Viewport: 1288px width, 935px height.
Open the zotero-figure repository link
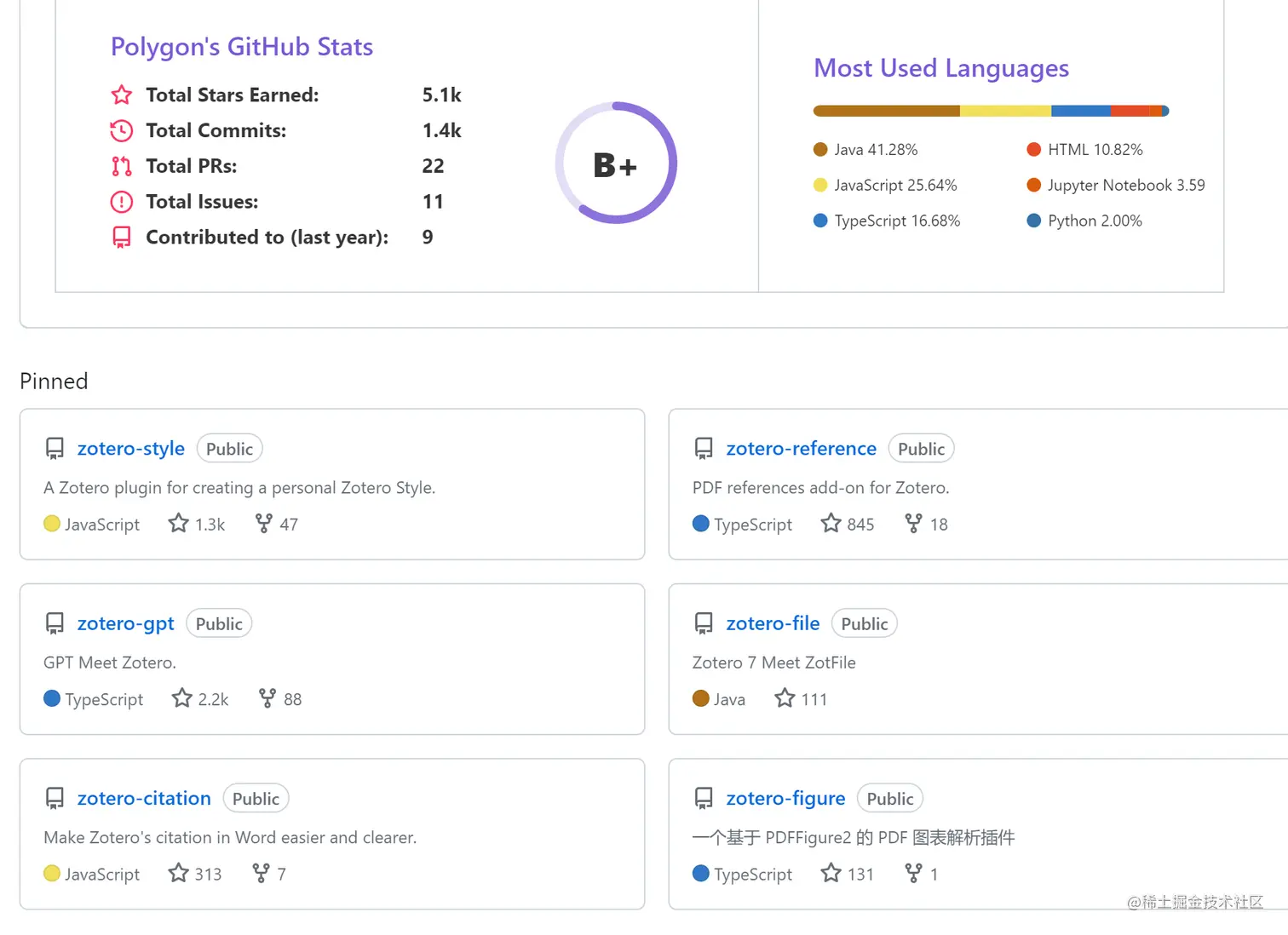pos(785,799)
